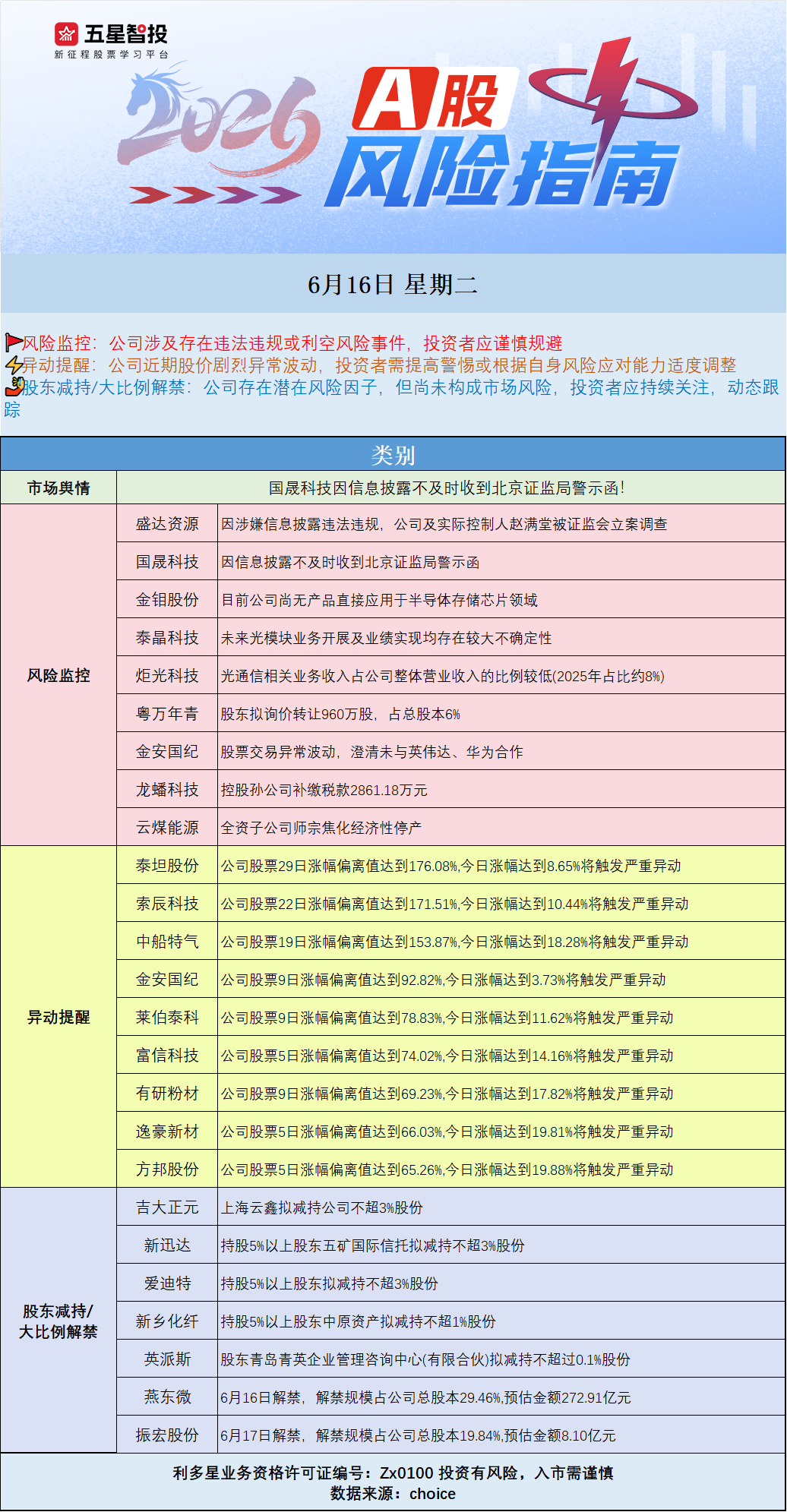Click headline 国晟科技因信息披露不及时收到北京证监局警示函

(446, 488)
